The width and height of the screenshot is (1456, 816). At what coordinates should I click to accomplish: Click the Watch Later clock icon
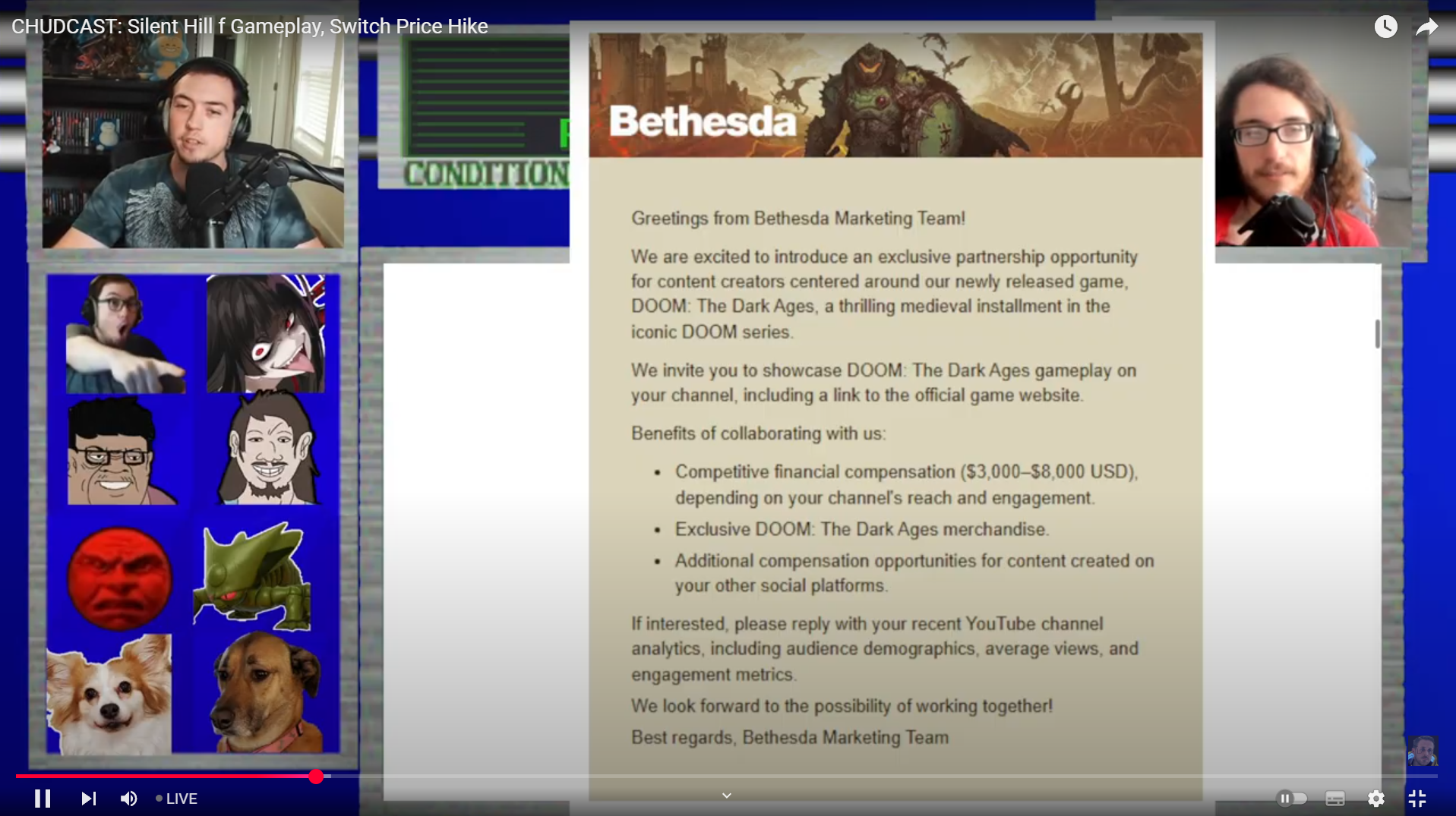tap(1385, 27)
